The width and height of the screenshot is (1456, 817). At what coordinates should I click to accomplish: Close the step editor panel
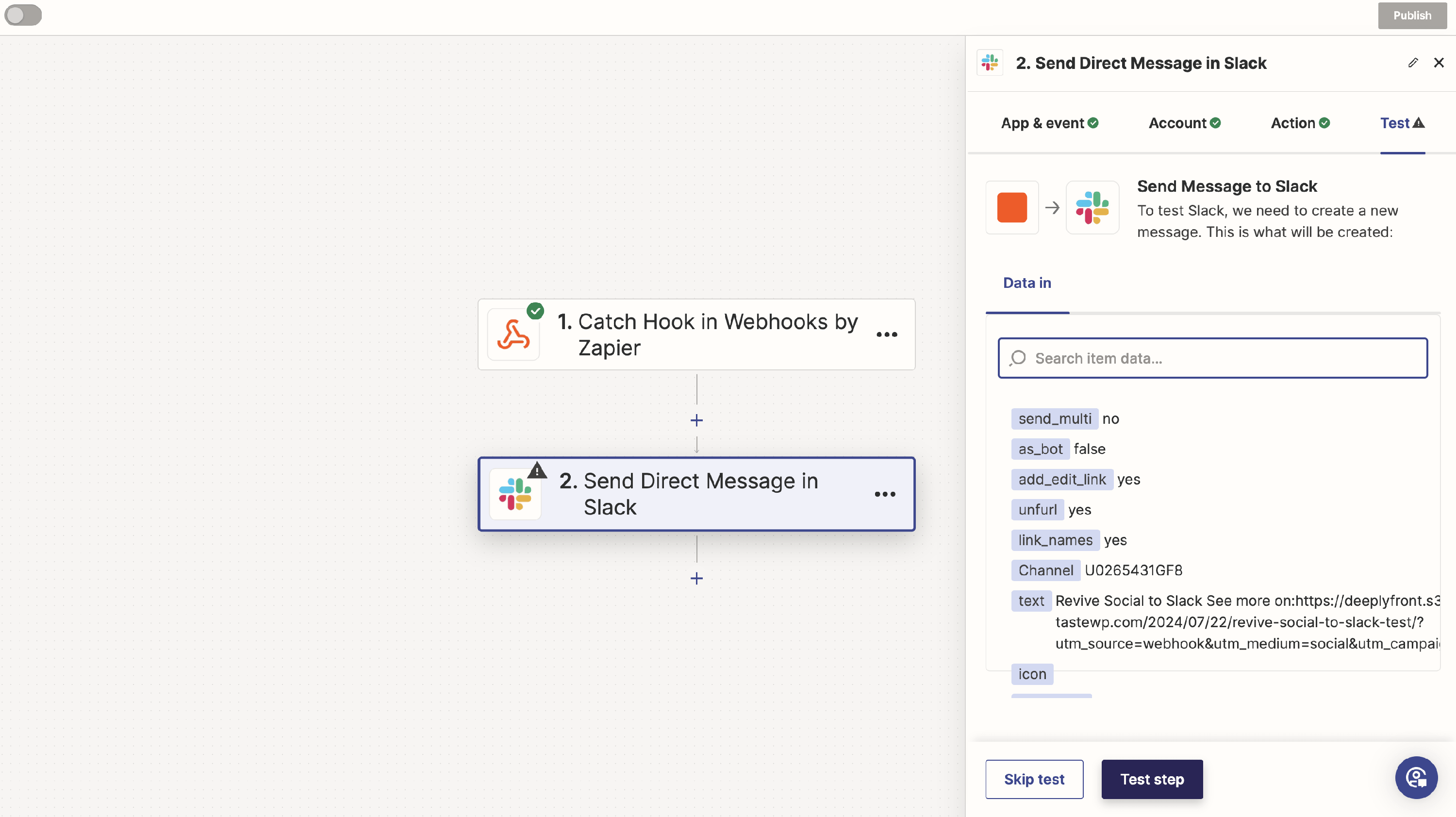(x=1439, y=63)
